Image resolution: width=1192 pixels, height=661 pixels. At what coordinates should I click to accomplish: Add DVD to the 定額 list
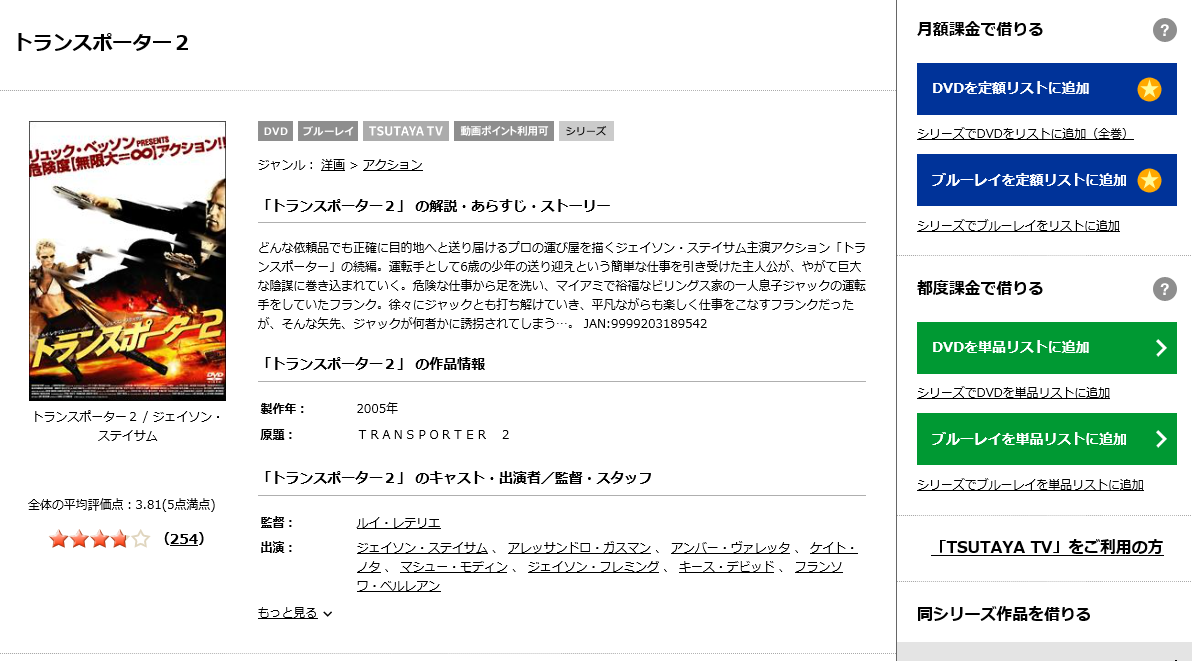(1046, 89)
